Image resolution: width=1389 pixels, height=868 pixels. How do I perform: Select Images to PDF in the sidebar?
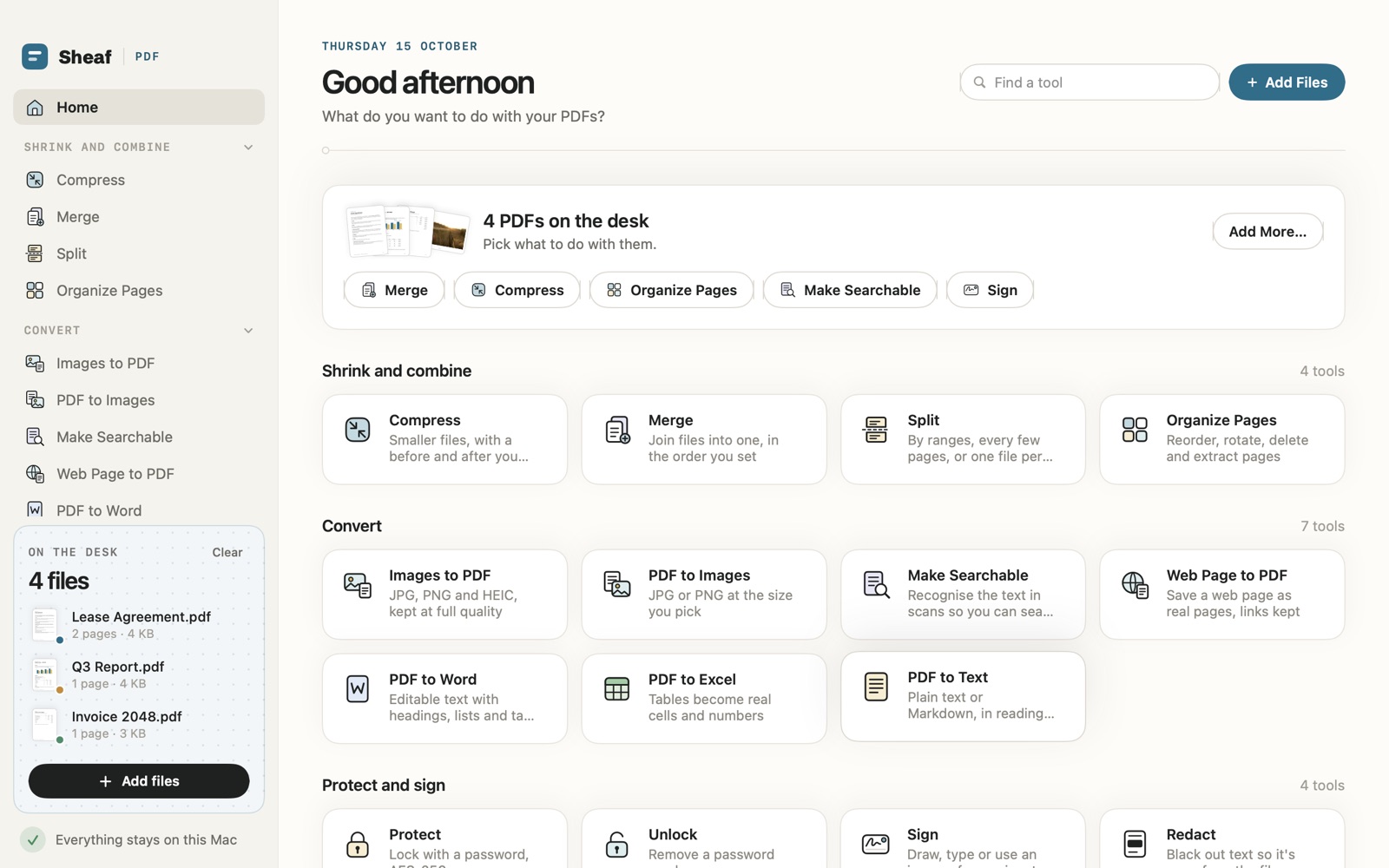coord(139,363)
